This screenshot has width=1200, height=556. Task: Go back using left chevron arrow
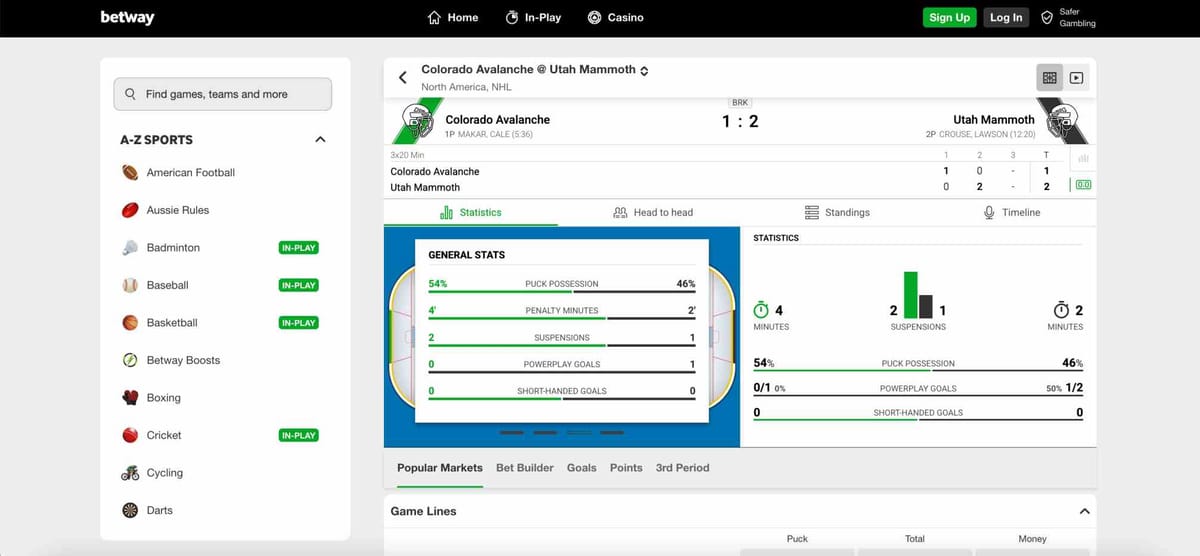pyautogui.click(x=403, y=77)
